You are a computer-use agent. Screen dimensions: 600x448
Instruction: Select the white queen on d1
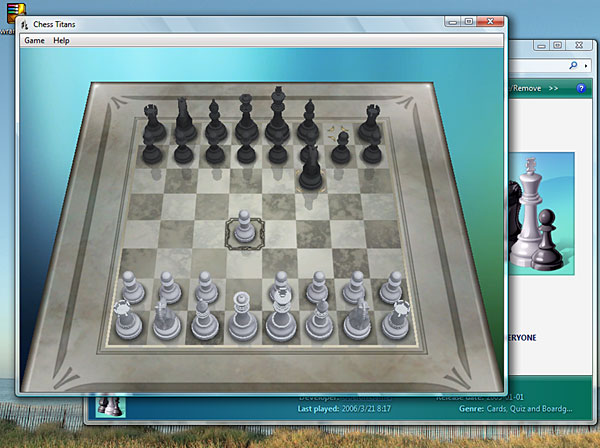243,317
